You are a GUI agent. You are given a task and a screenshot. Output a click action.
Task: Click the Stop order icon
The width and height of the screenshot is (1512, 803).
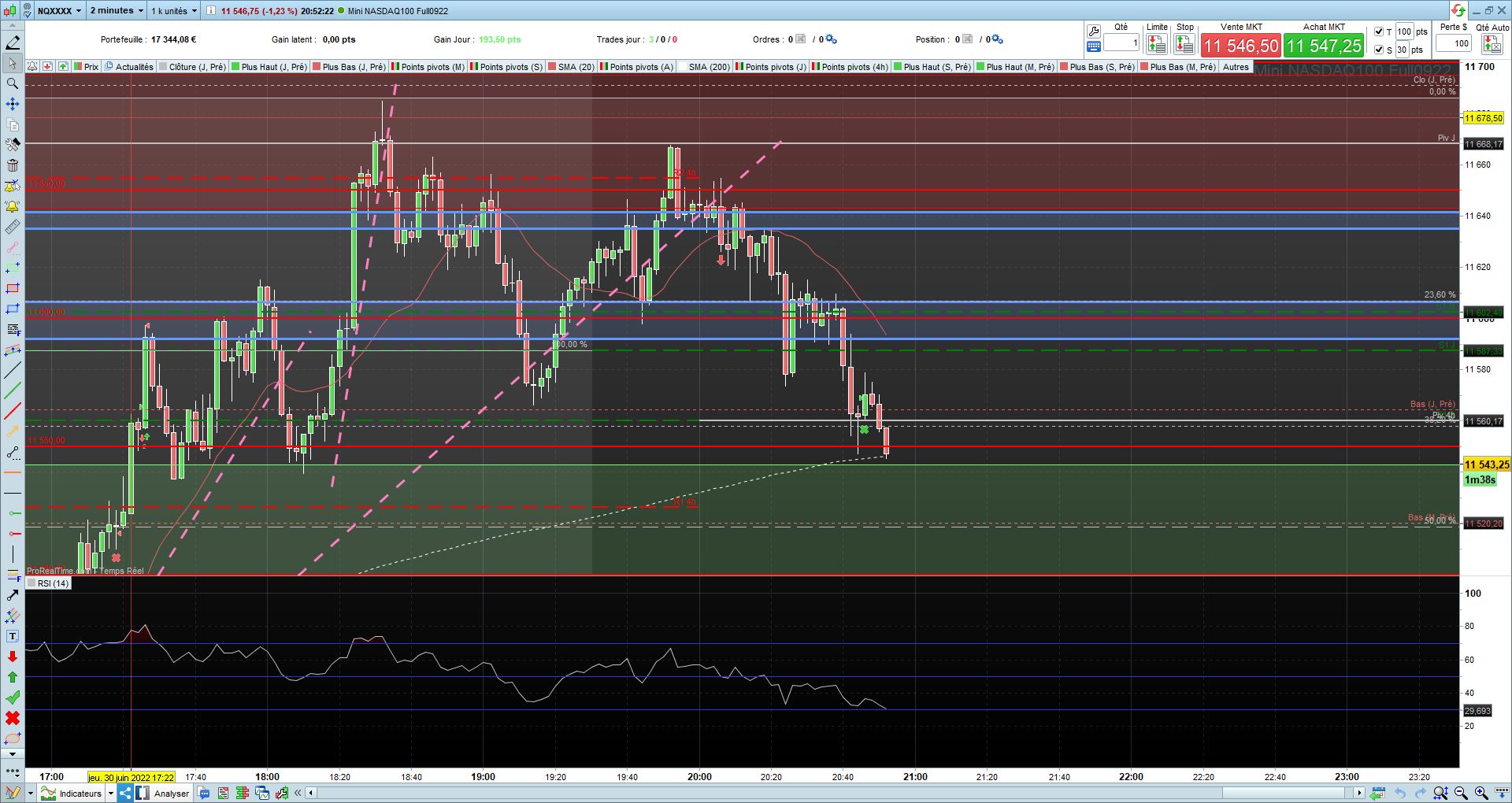click(x=1184, y=44)
